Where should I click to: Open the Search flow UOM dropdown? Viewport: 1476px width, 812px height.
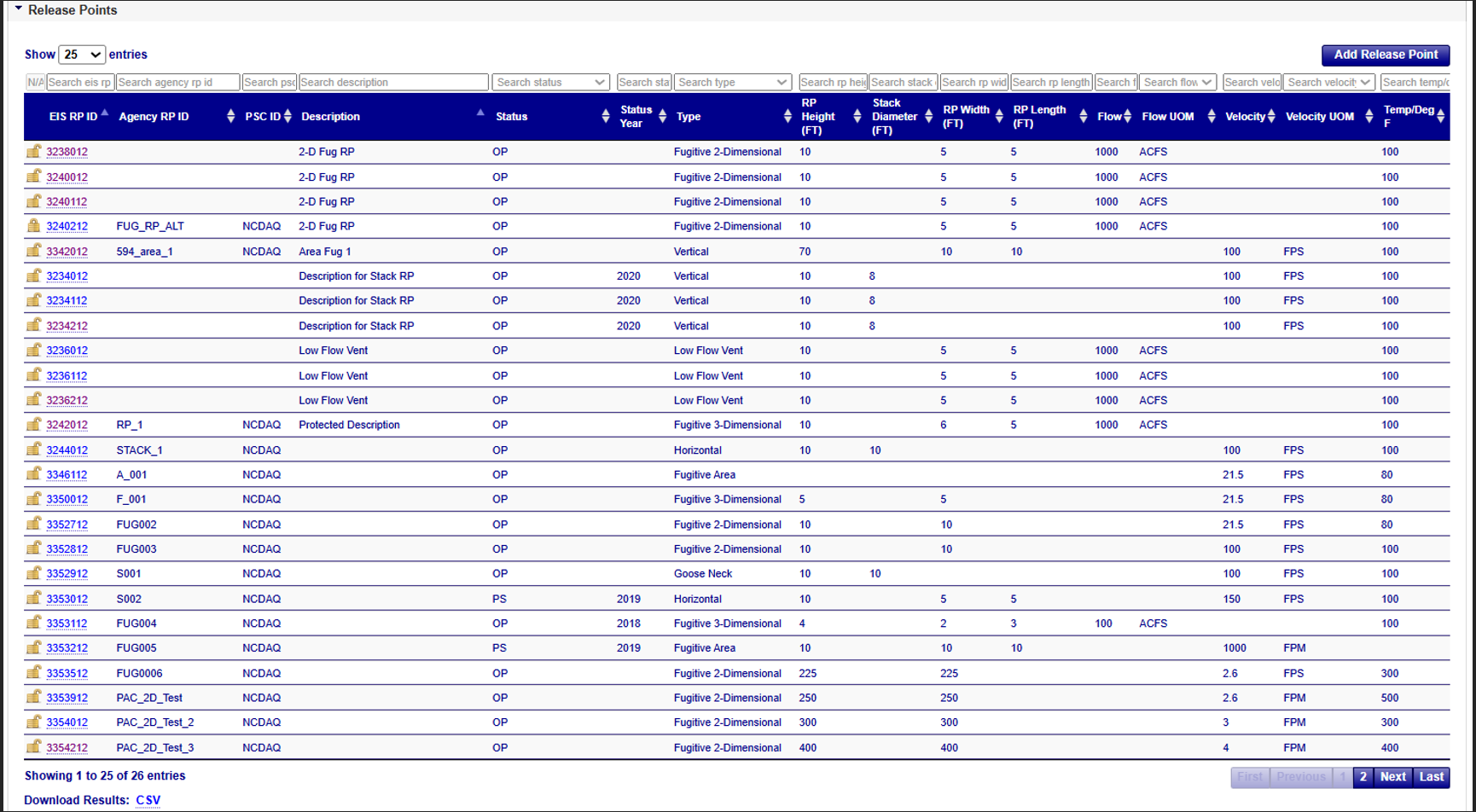[1177, 82]
